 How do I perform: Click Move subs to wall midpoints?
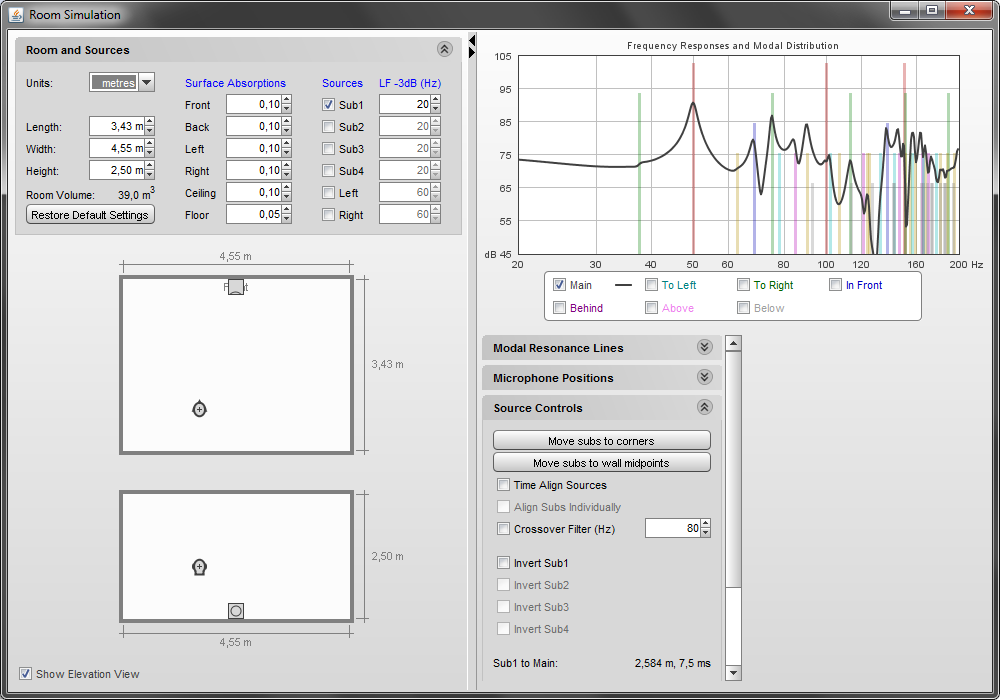(x=601, y=463)
